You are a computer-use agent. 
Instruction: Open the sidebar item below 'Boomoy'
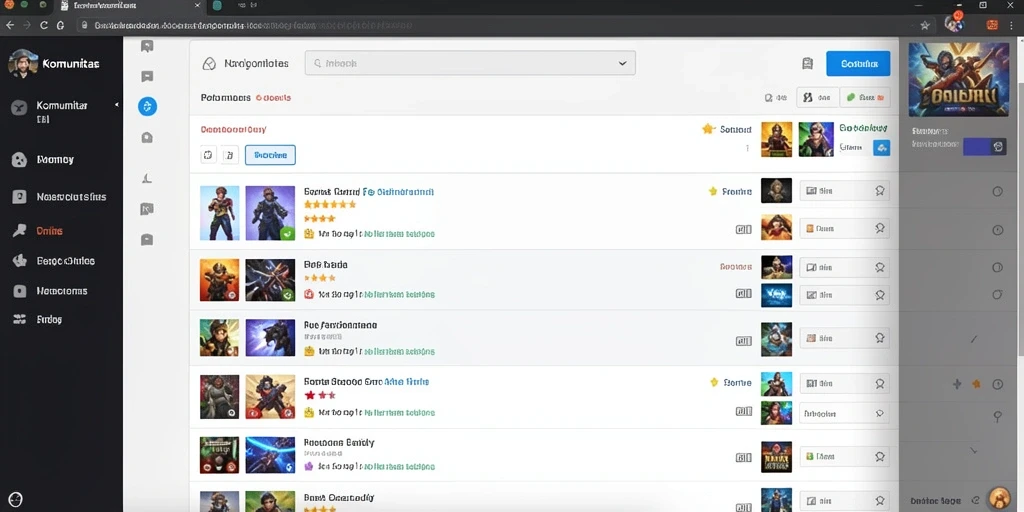click(x=59, y=197)
